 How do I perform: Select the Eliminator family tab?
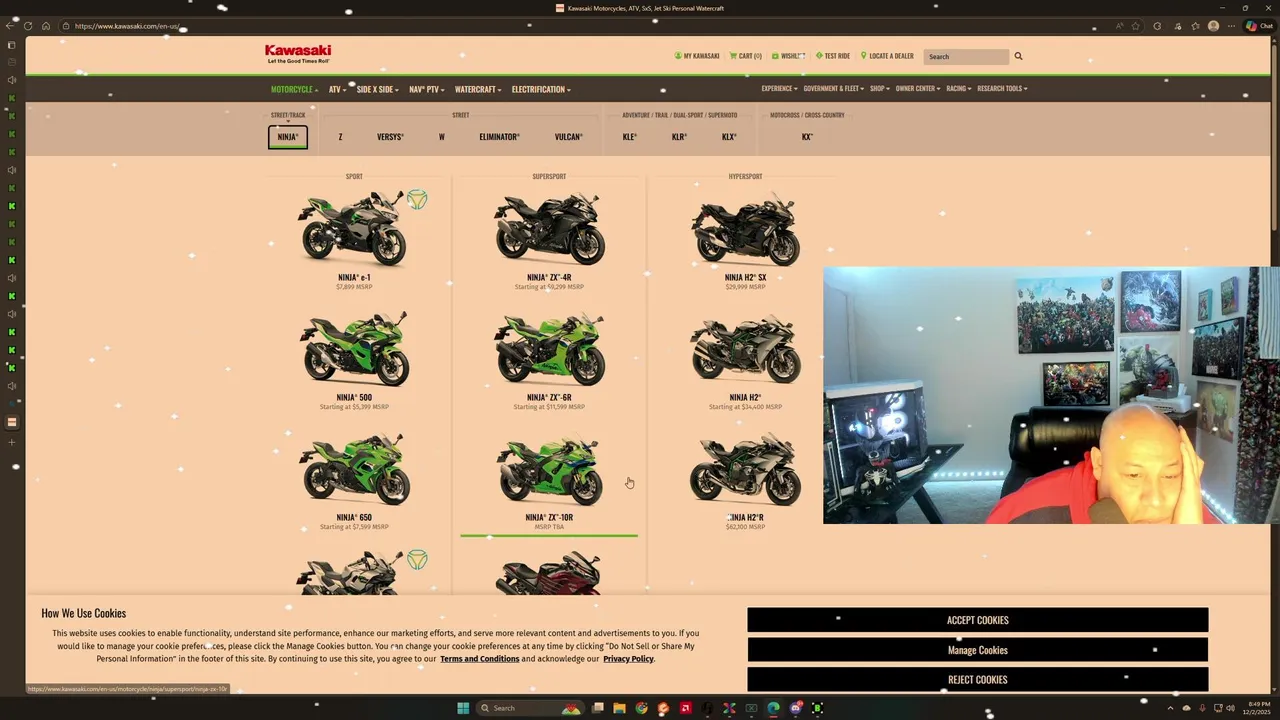tap(499, 137)
